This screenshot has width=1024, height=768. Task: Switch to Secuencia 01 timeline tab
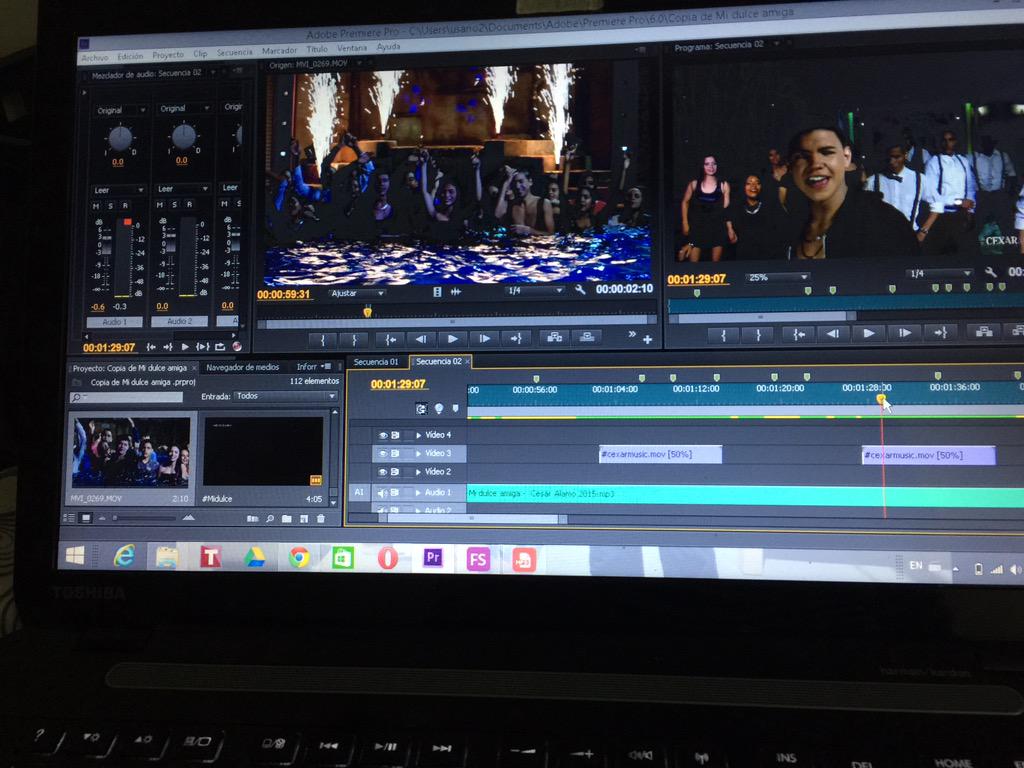tap(376, 362)
